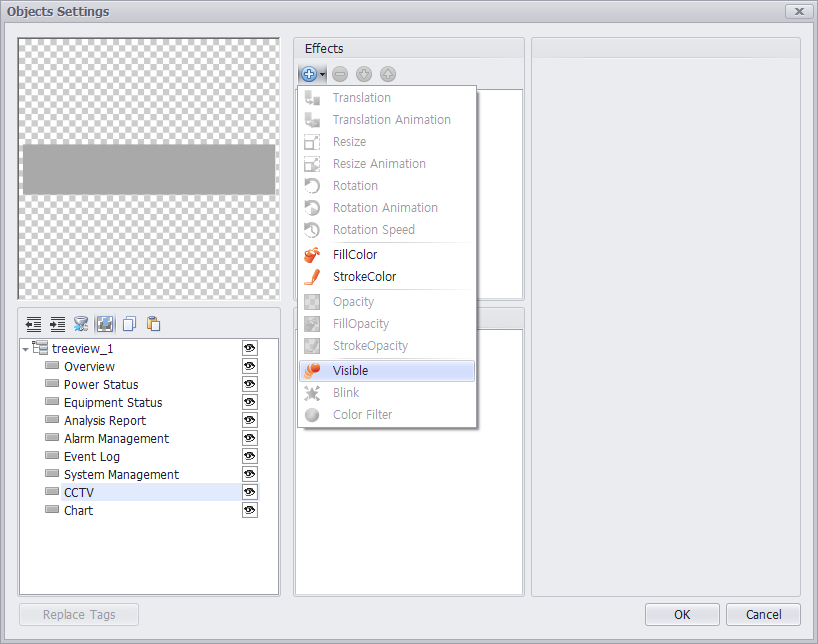Close the Objects Settings dialog
818x644 pixels.
(x=799, y=11)
